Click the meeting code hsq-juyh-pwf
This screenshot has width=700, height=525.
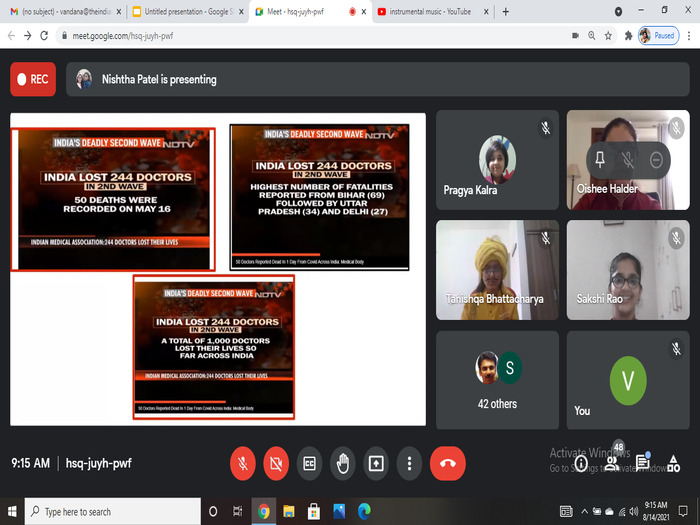pos(99,463)
